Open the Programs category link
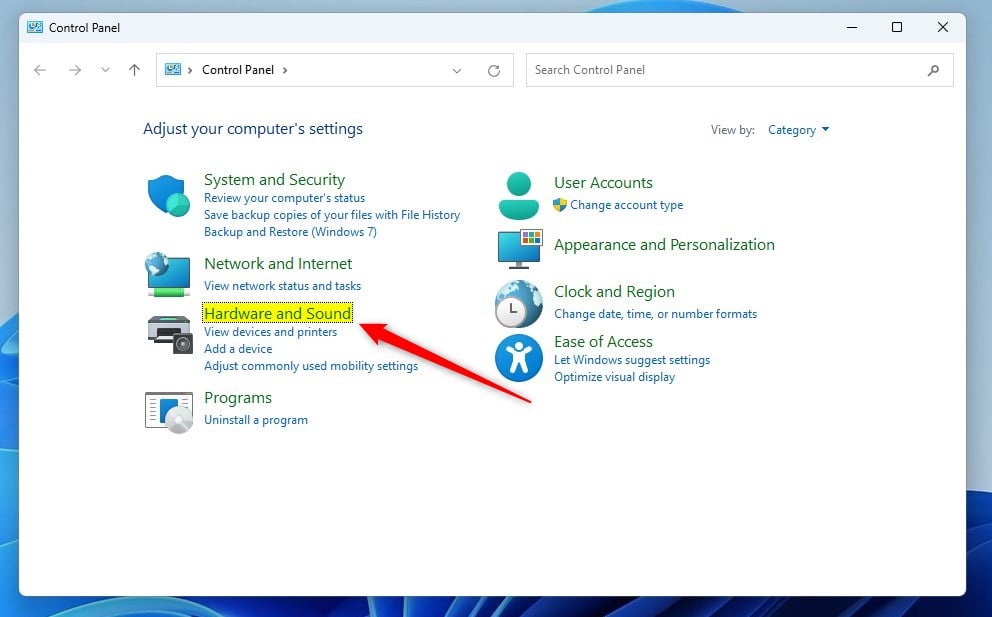 [238, 397]
